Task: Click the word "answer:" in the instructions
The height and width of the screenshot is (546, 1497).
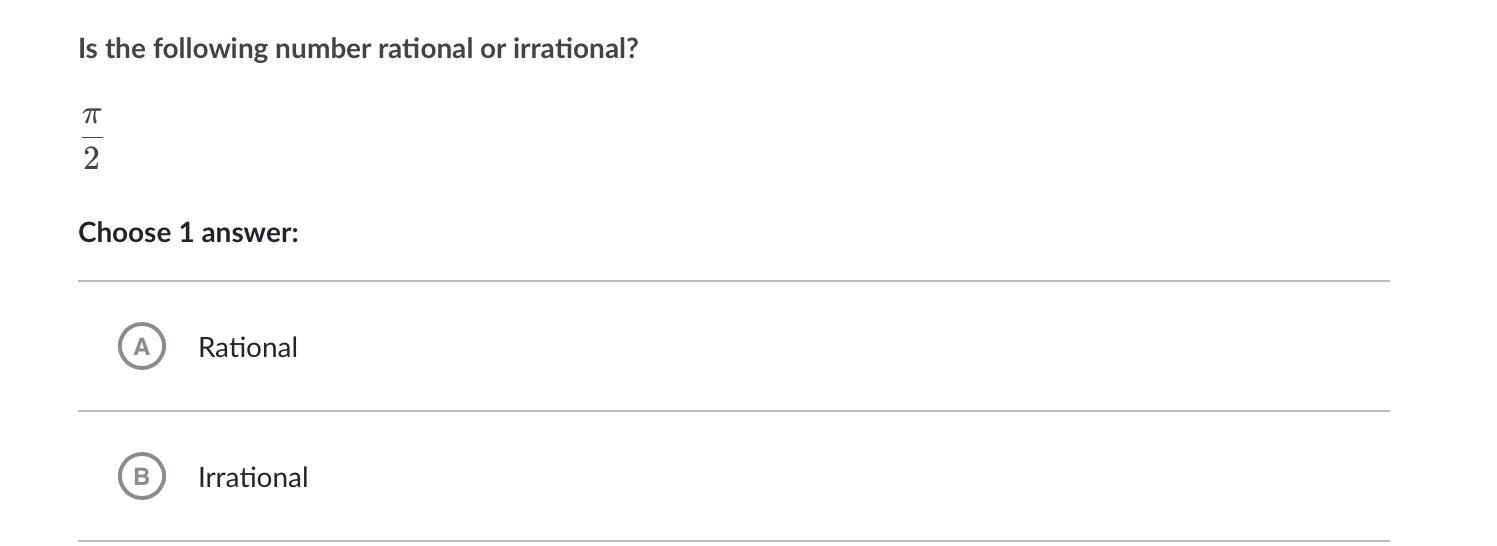Action: (x=249, y=233)
